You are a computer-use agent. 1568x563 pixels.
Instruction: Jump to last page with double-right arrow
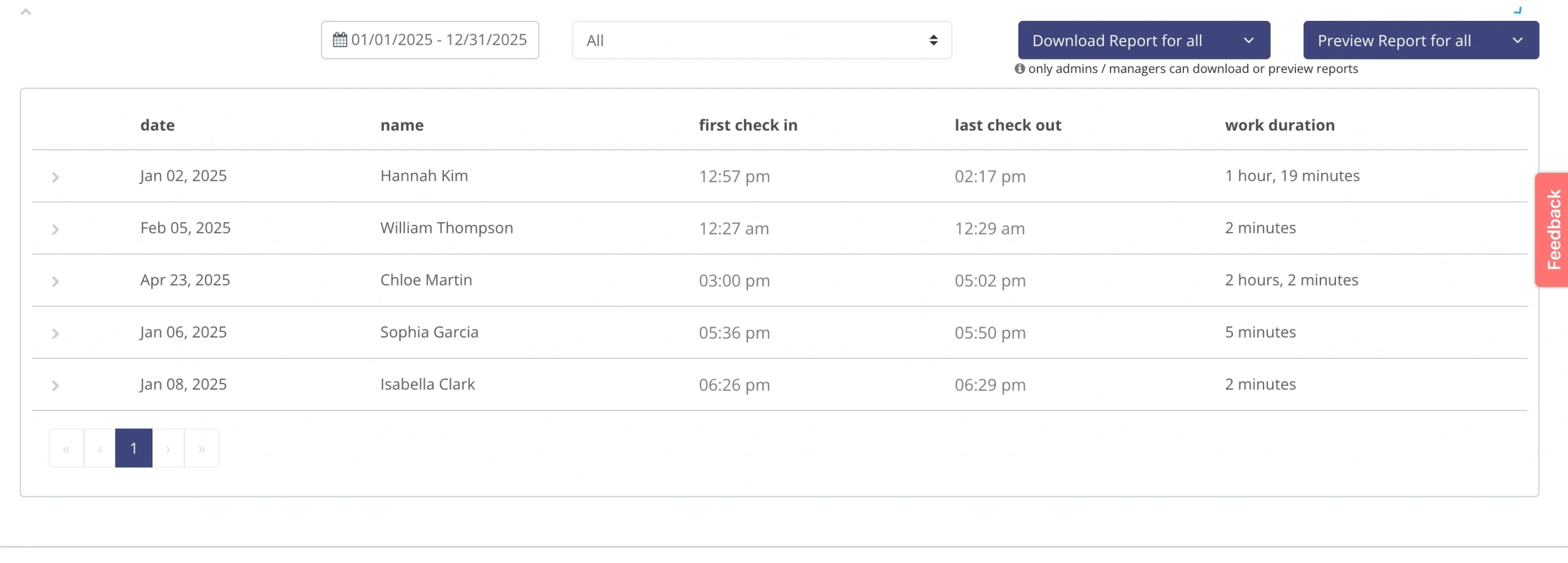tap(202, 448)
